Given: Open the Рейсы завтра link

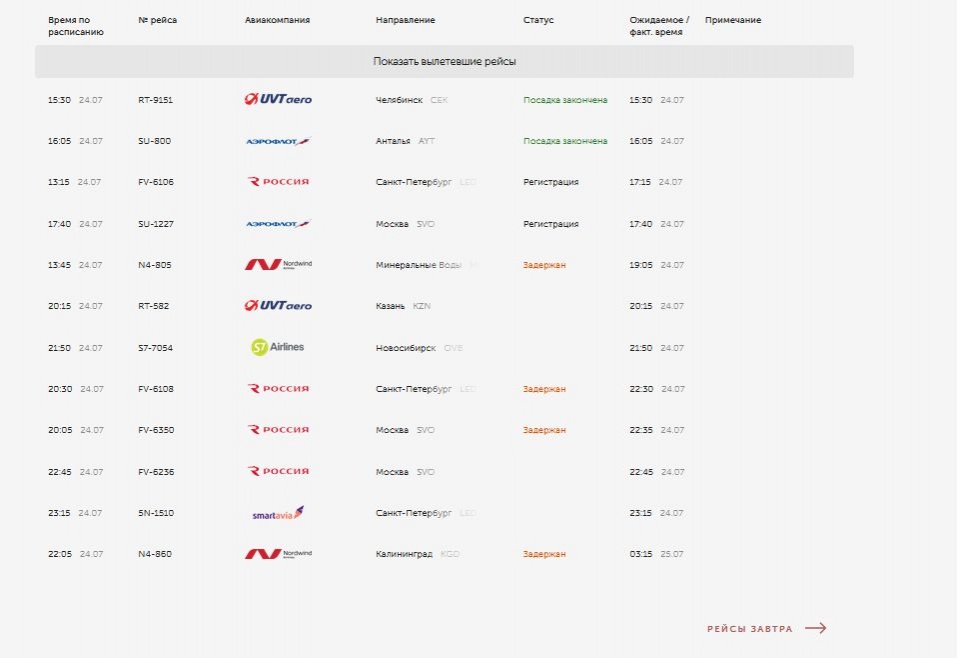Looking at the screenshot, I should point(749,629).
